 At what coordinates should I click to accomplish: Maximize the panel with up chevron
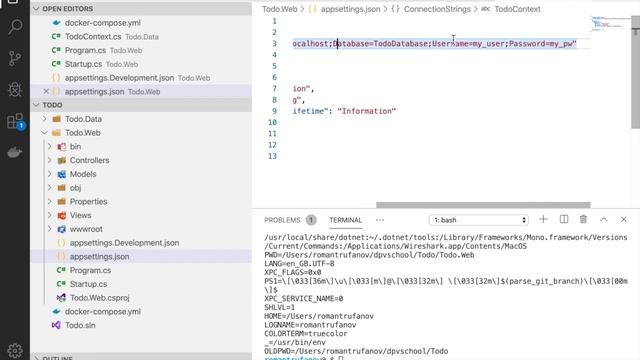(604, 220)
